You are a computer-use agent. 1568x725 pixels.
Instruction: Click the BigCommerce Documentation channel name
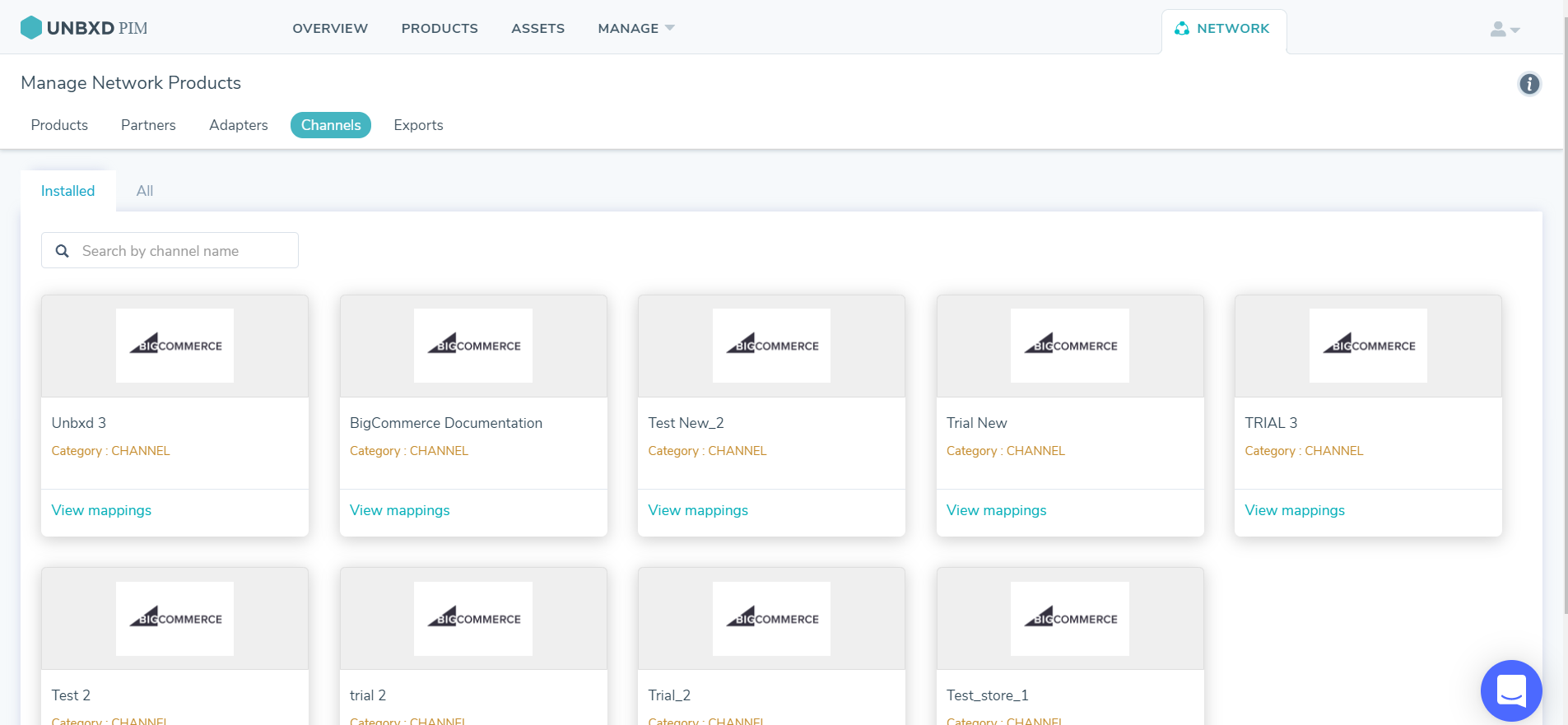pyautogui.click(x=446, y=423)
